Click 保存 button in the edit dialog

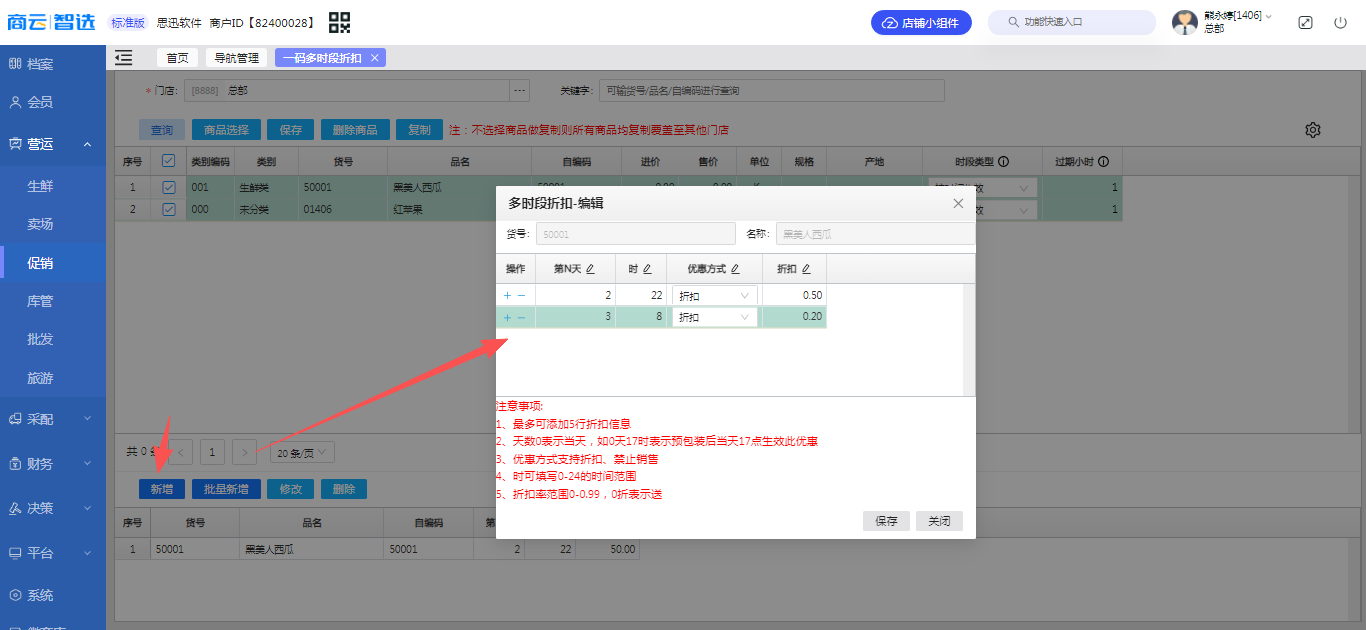click(886, 521)
